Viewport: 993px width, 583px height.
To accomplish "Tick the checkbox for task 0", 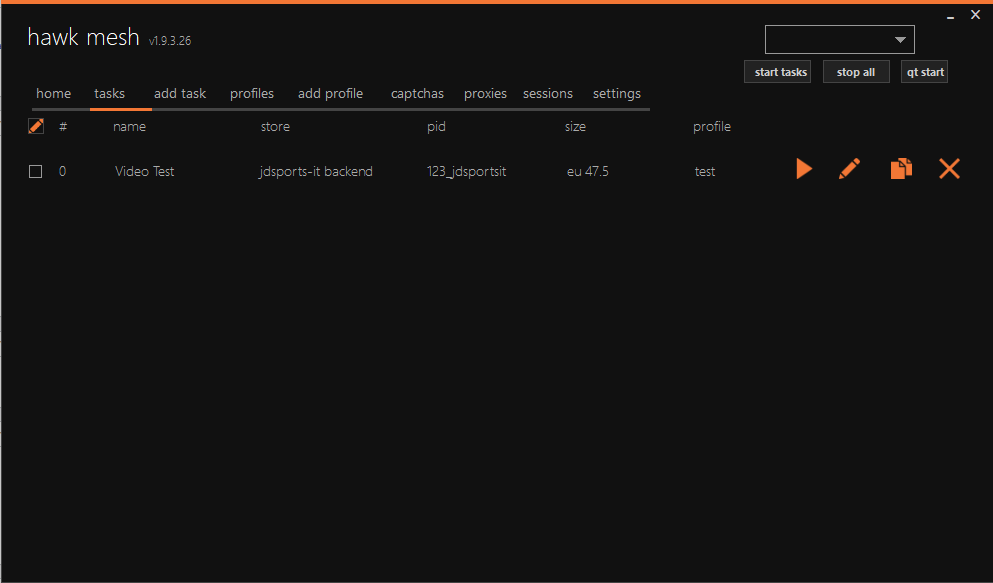I will tap(36, 172).
